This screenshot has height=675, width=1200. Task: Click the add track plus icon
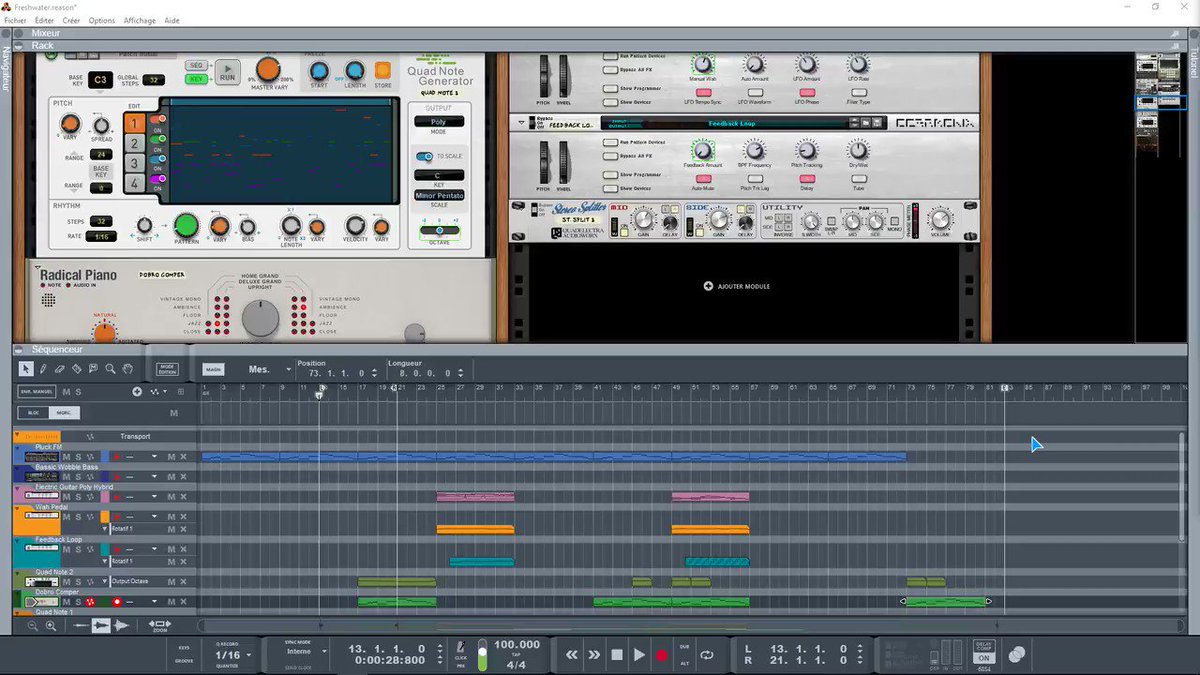tap(137, 391)
